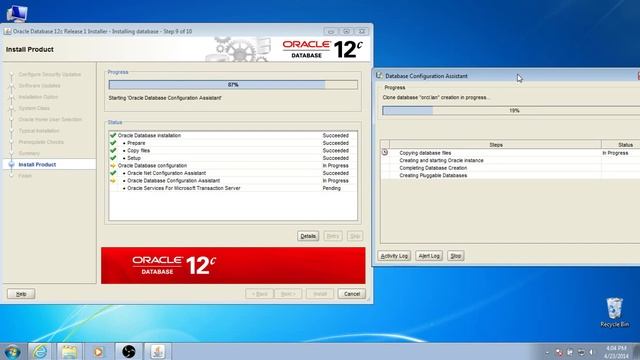
Task: Select Install Product step in sidebar
Action: 37,164
